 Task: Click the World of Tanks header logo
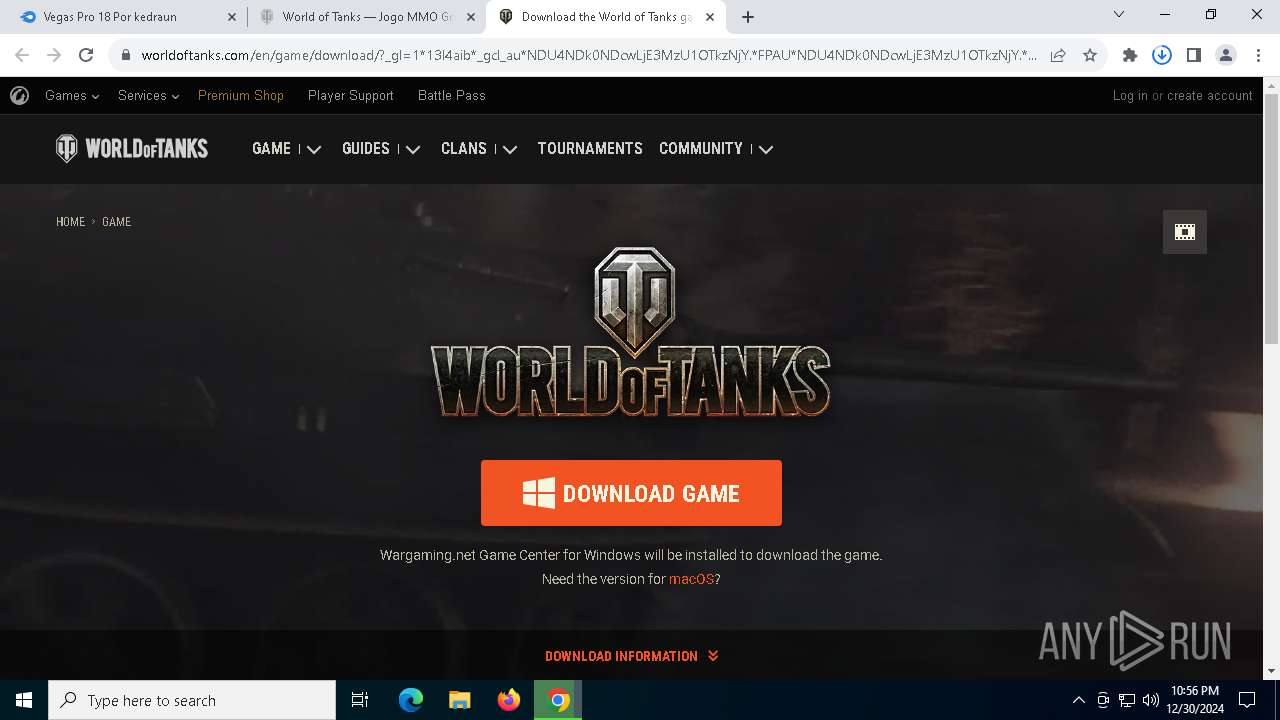(x=132, y=149)
